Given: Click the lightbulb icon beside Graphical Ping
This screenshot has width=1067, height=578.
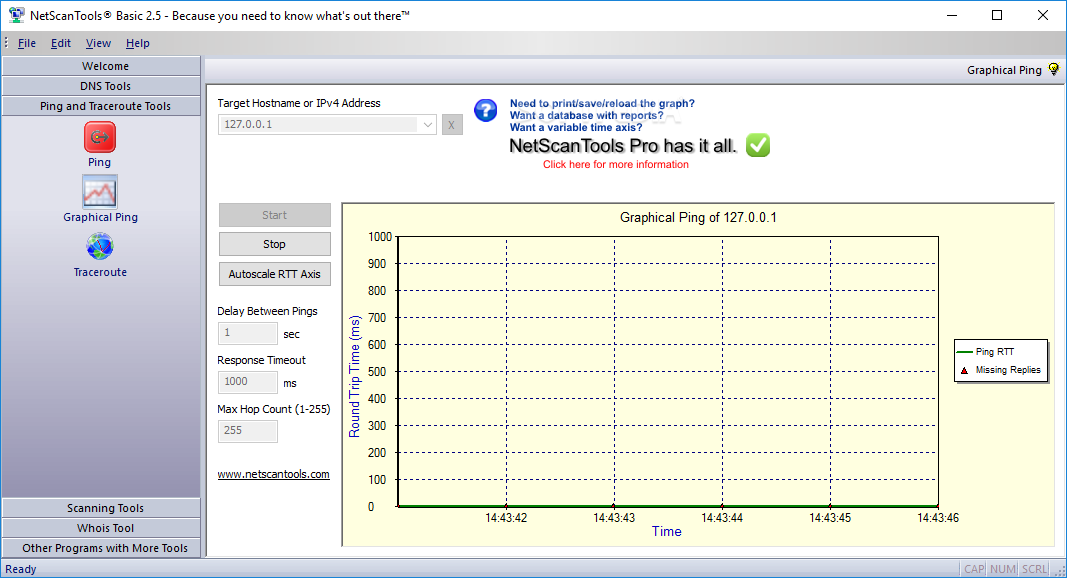Looking at the screenshot, I should click(x=1053, y=69).
